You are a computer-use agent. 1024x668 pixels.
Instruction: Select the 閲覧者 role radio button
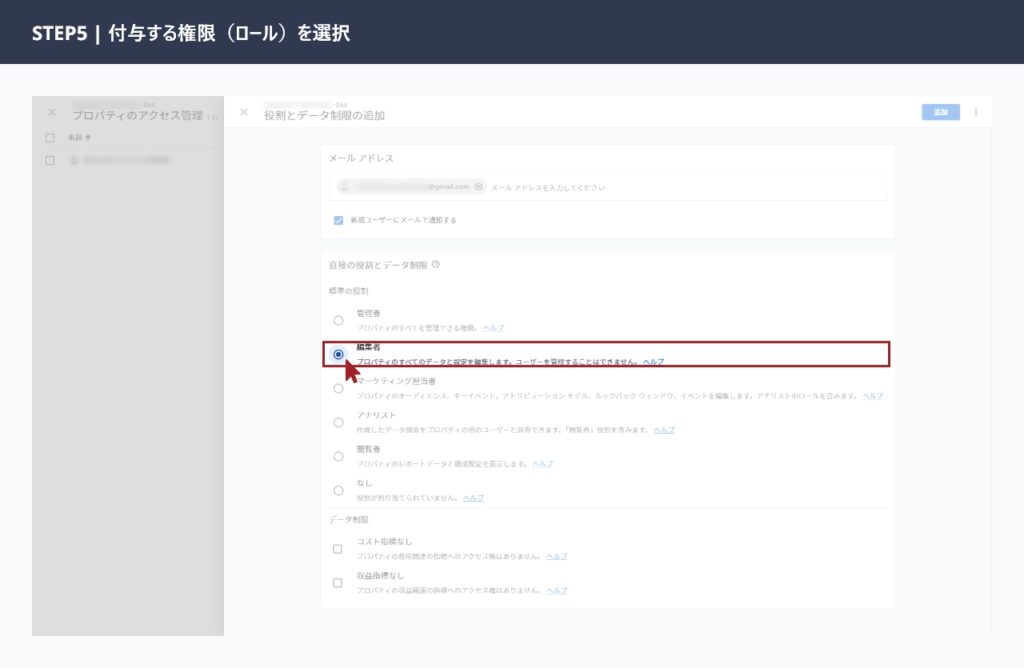pos(338,457)
